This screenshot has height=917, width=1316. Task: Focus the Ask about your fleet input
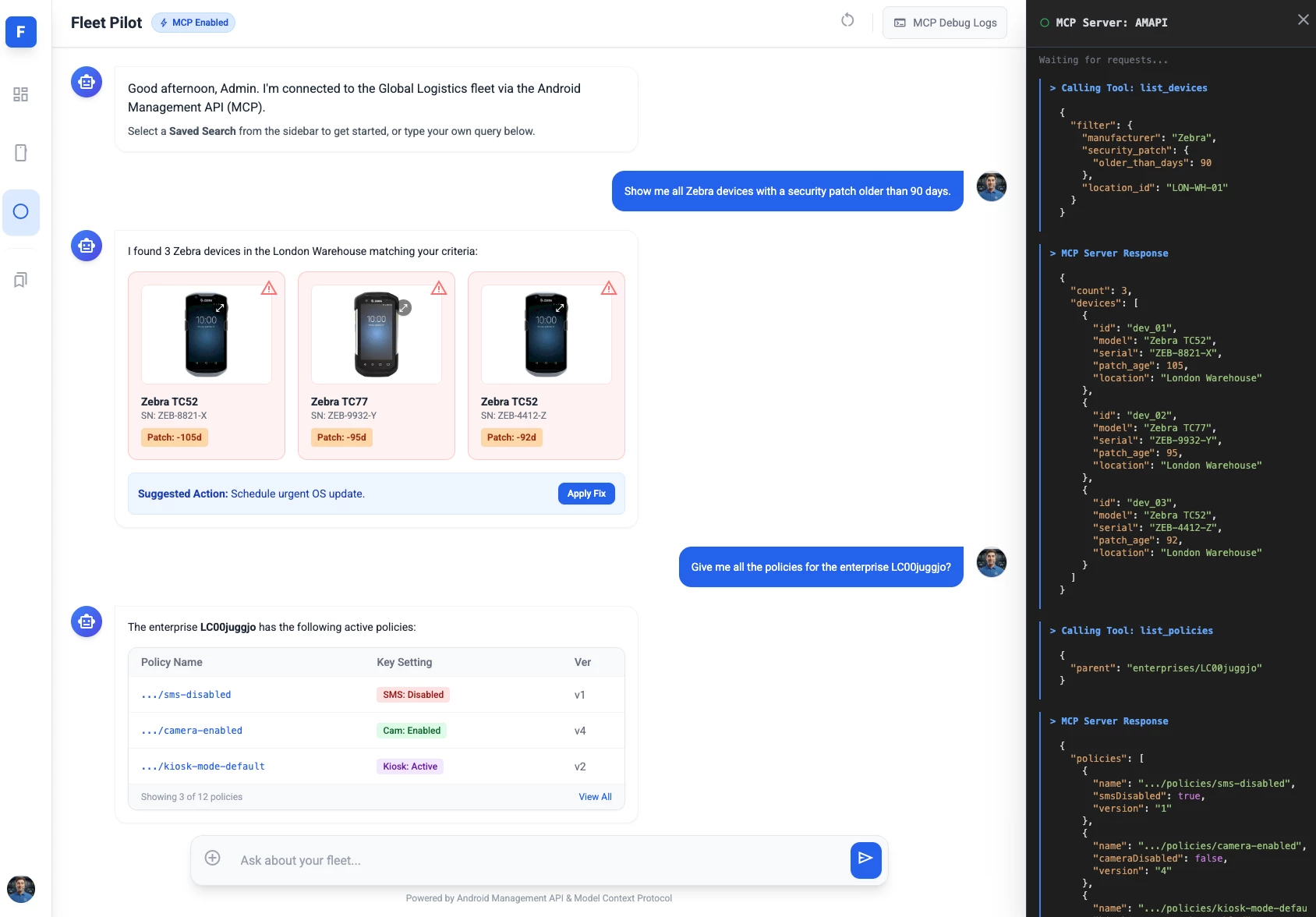[538, 860]
